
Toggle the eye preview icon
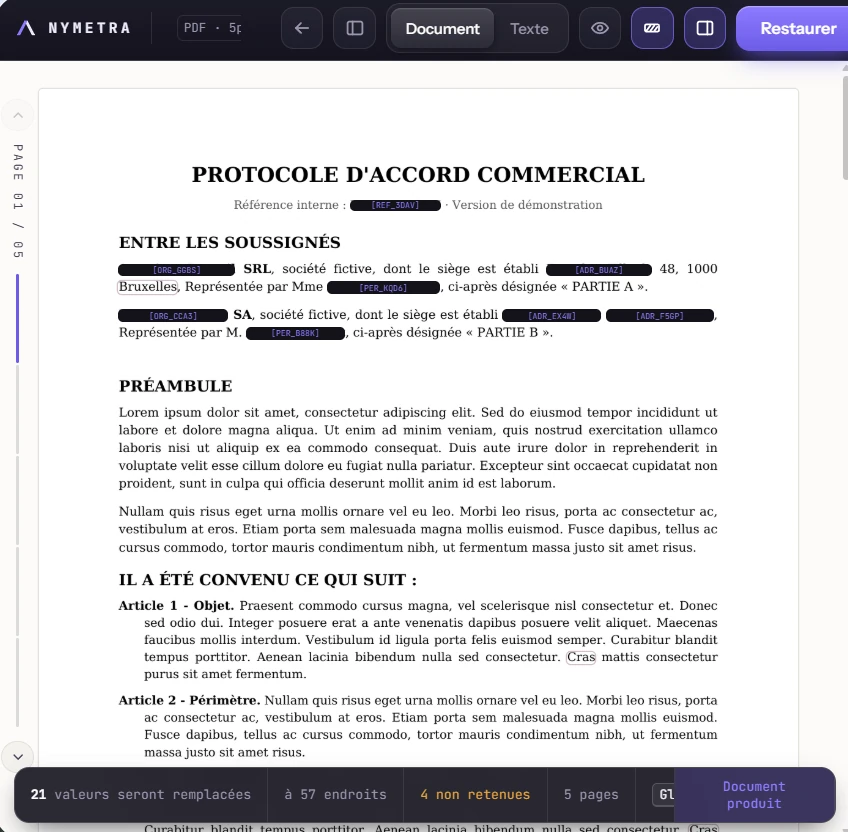[600, 28]
